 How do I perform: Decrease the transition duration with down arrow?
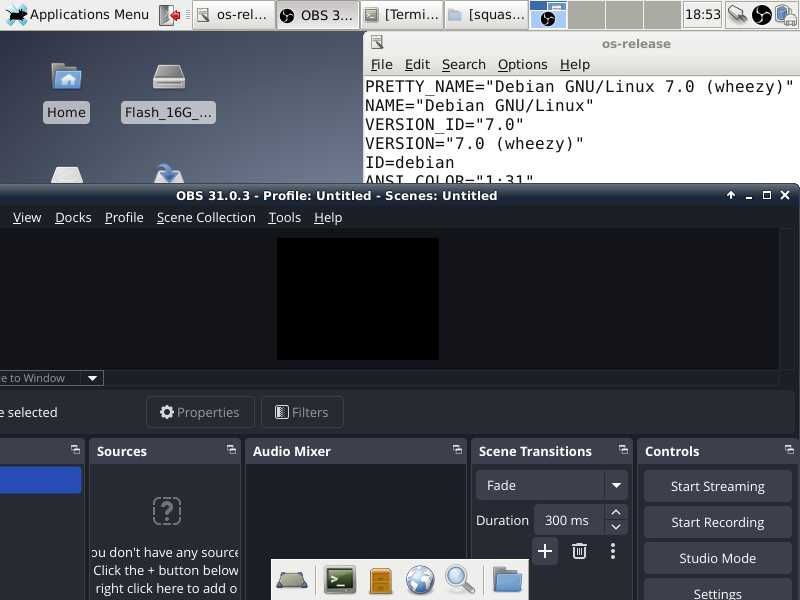[x=616, y=527]
